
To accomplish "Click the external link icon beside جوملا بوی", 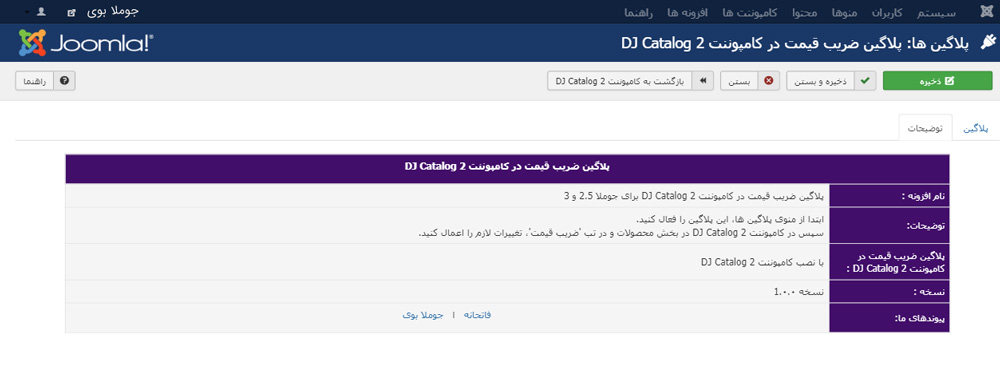I will click(71, 12).
